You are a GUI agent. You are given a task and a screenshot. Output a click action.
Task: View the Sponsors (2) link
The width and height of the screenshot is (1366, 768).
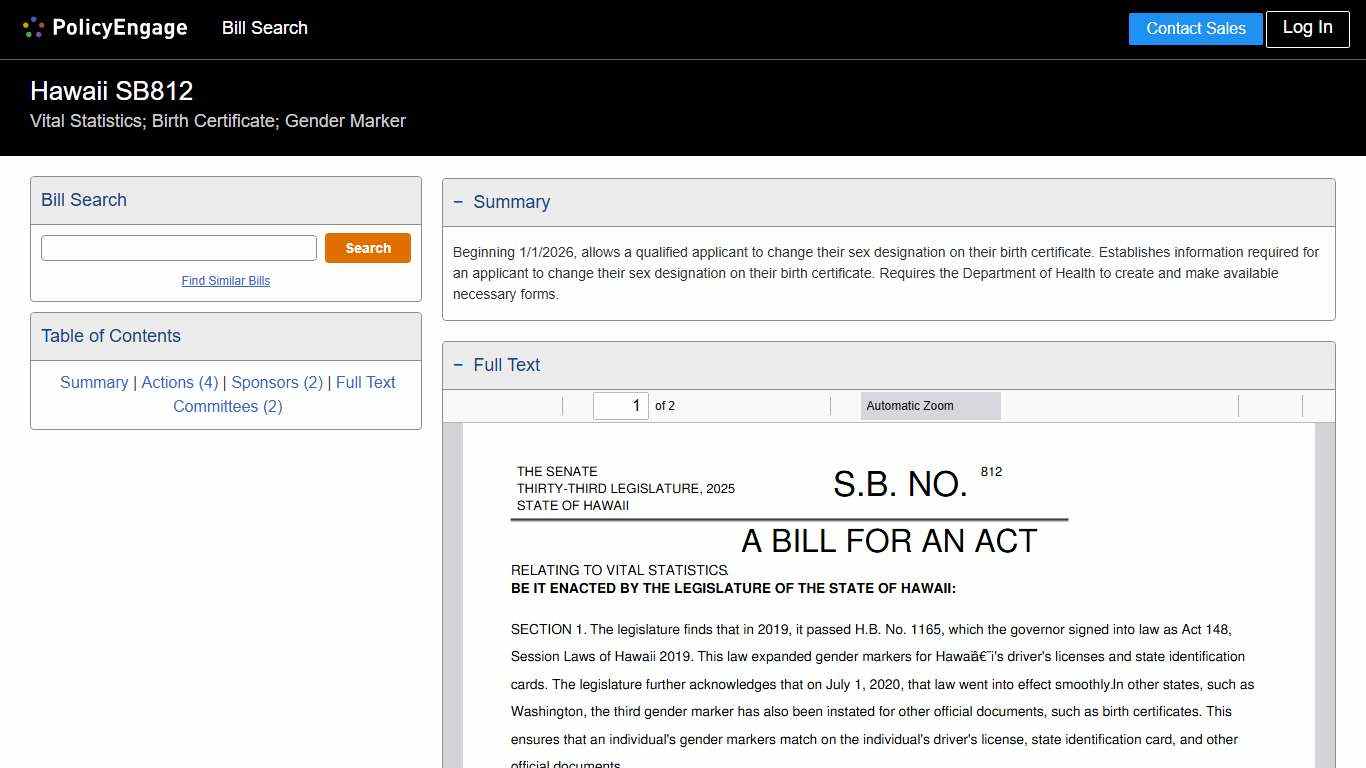[277, 382]
